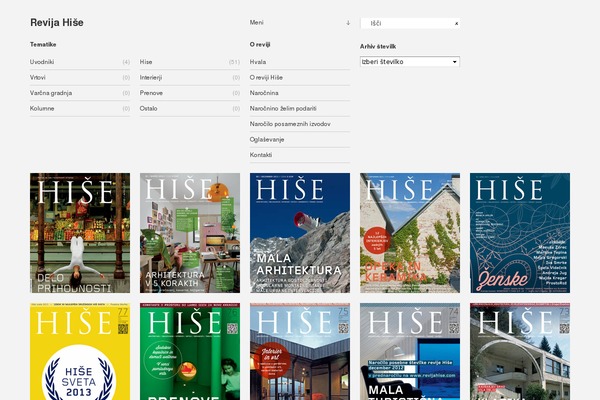Click the Arhiv številk heading
The width and height of the screenshot is (600, 400).
click(378, 46)
